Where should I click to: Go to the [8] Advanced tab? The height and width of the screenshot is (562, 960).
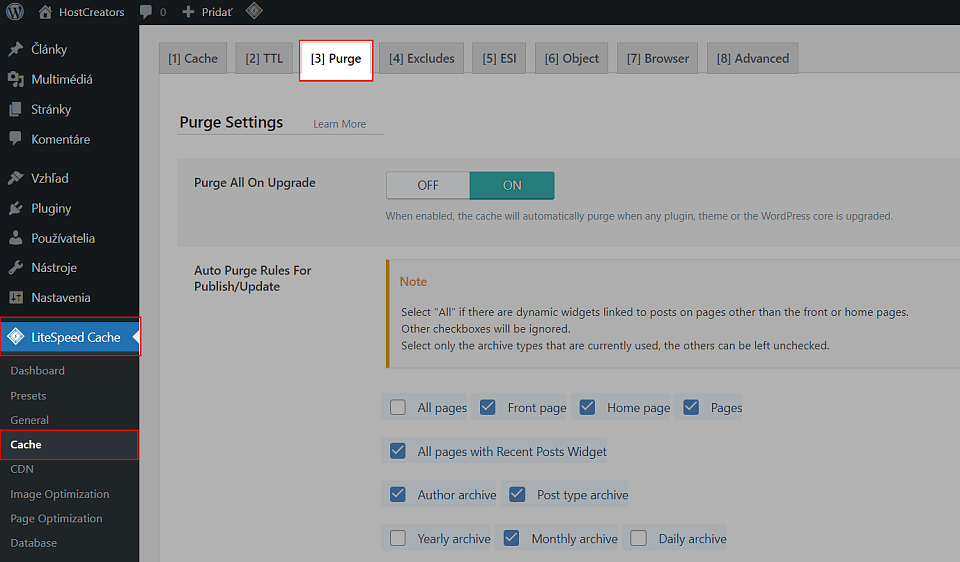[752, 58]
